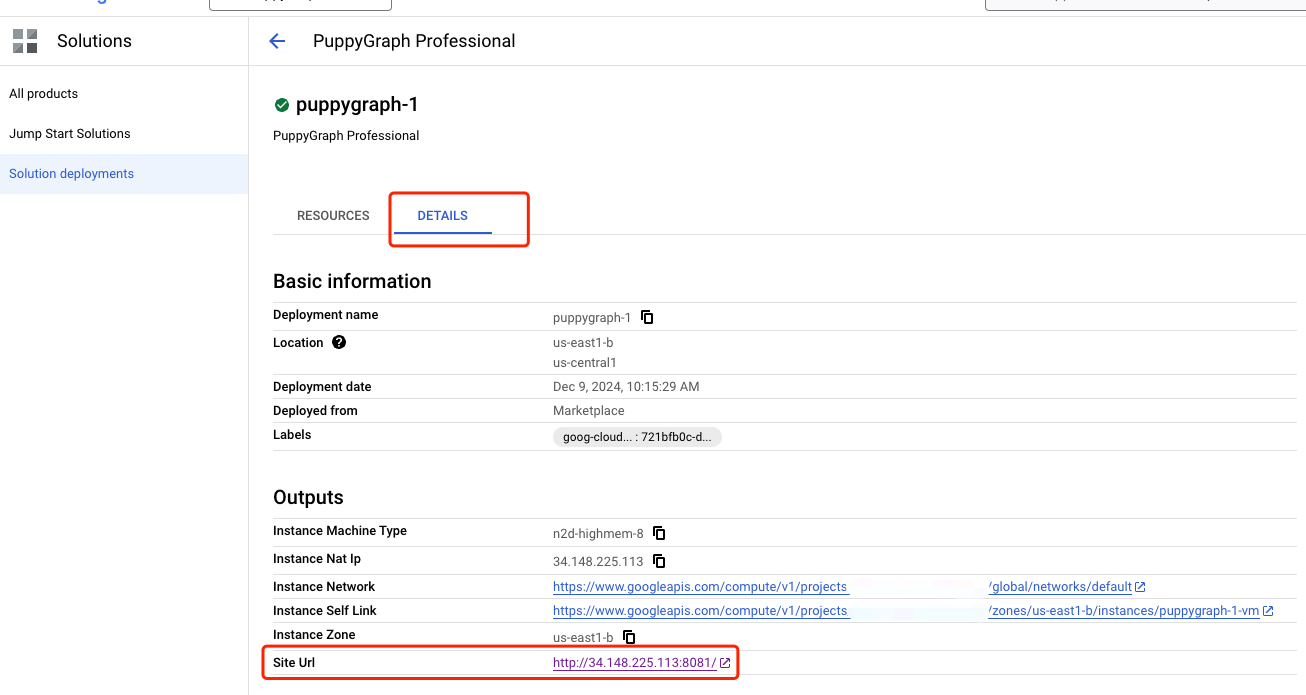Open Jump Start Solutions in sidebar
The width and height of the screenshot is (1306, 695).
(70, 134)
